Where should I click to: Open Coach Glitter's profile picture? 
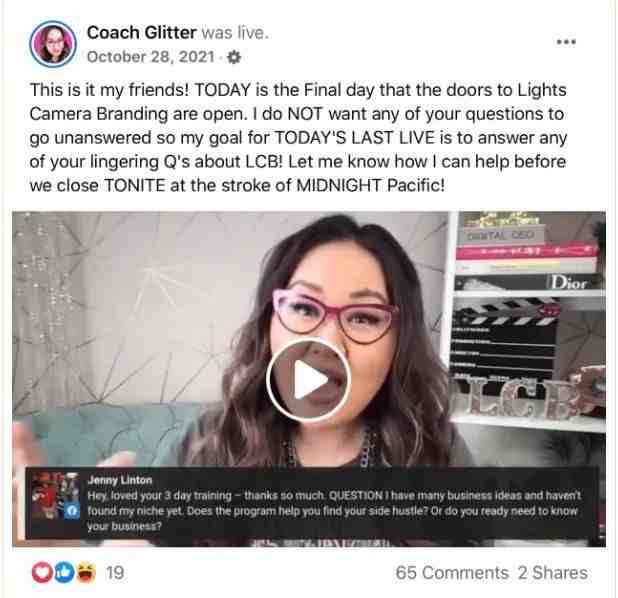pos(53,44)
